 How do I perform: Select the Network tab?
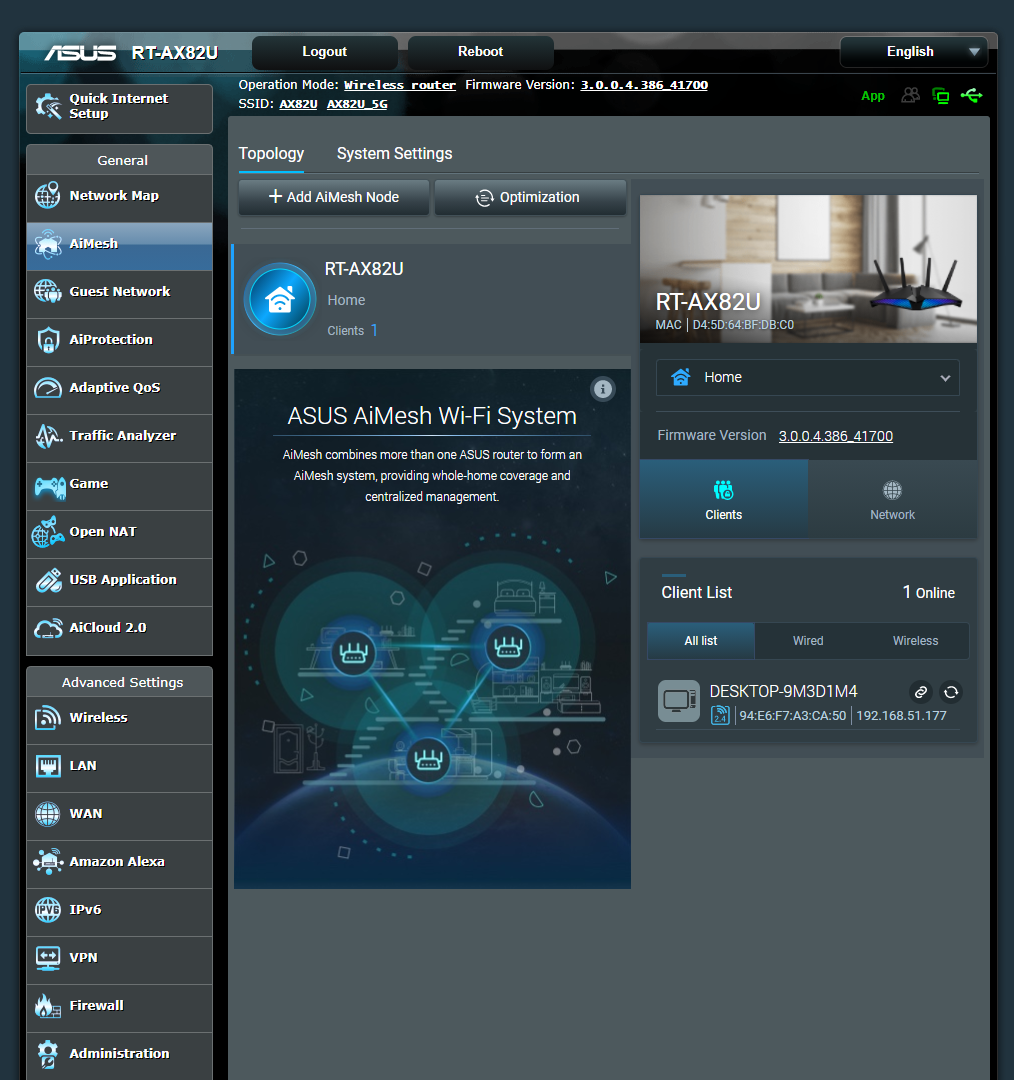tap(892, 499)
